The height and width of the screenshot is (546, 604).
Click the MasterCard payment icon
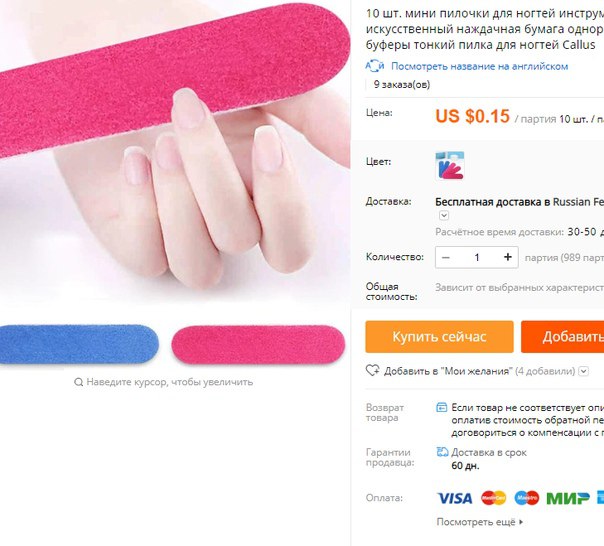493,498
